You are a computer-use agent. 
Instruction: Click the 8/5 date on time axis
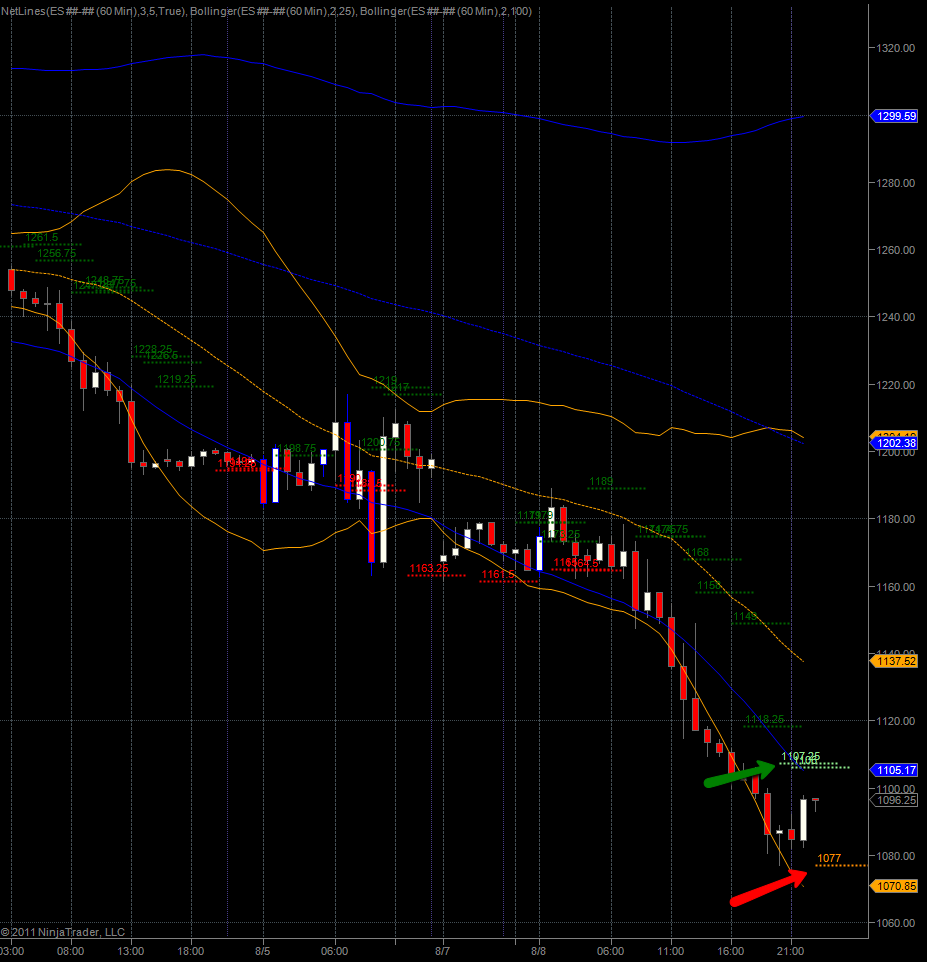click(263, 951)
